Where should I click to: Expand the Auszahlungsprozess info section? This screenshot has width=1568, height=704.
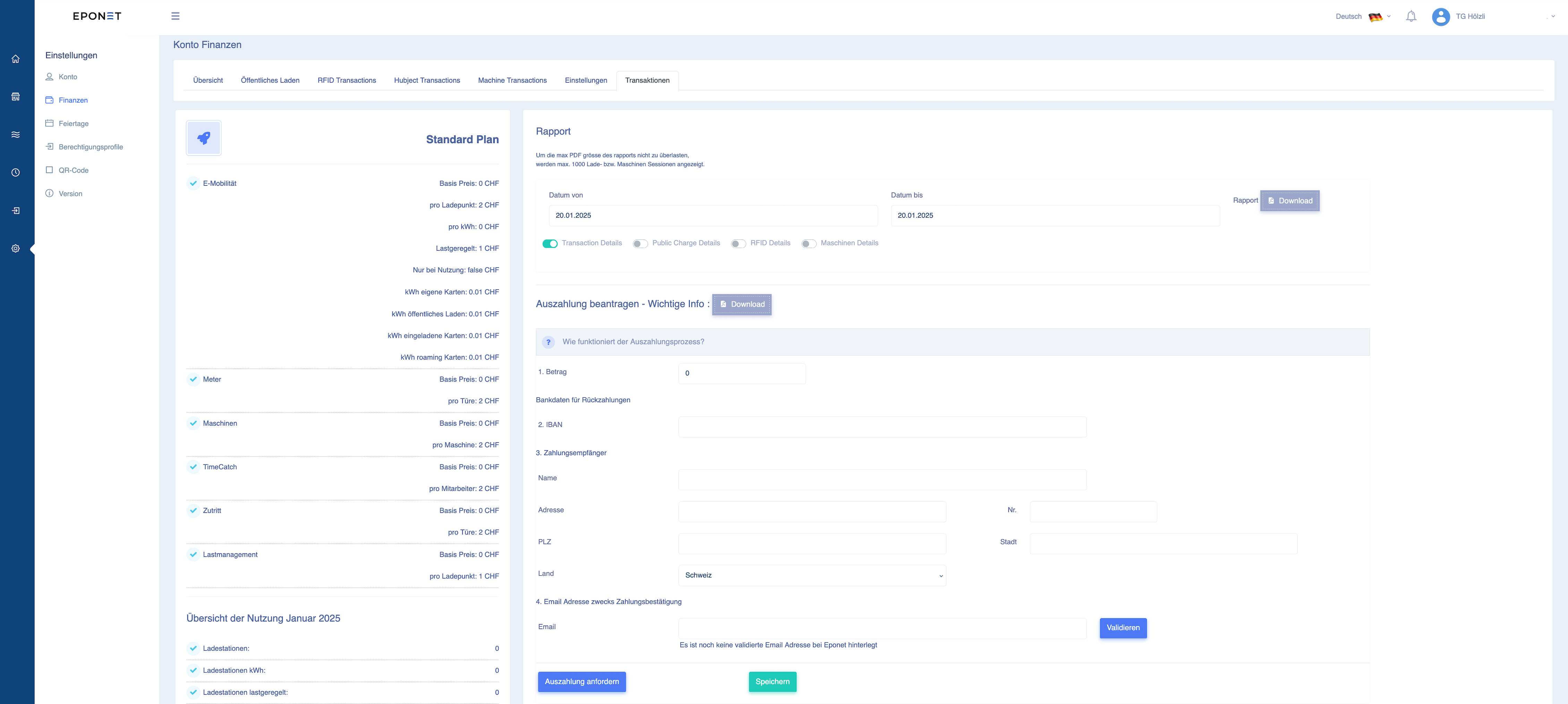point(953,342)
